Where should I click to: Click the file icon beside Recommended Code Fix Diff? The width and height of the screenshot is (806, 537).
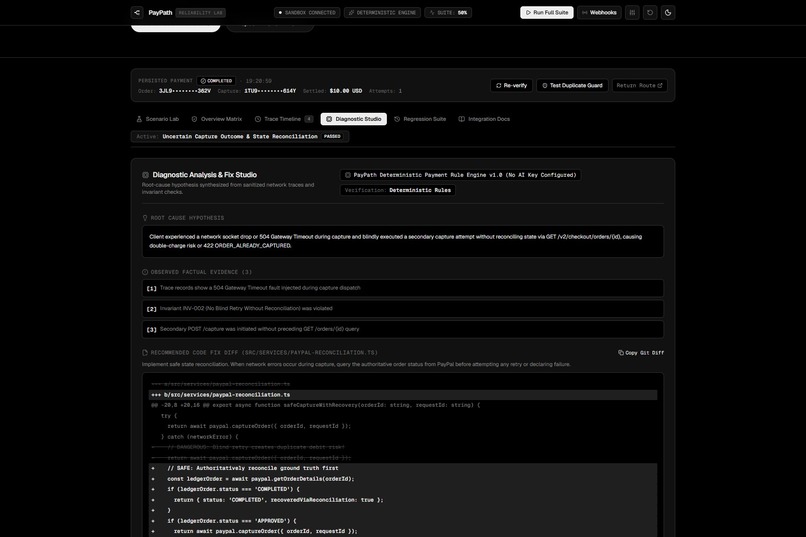tap(145, 353)
